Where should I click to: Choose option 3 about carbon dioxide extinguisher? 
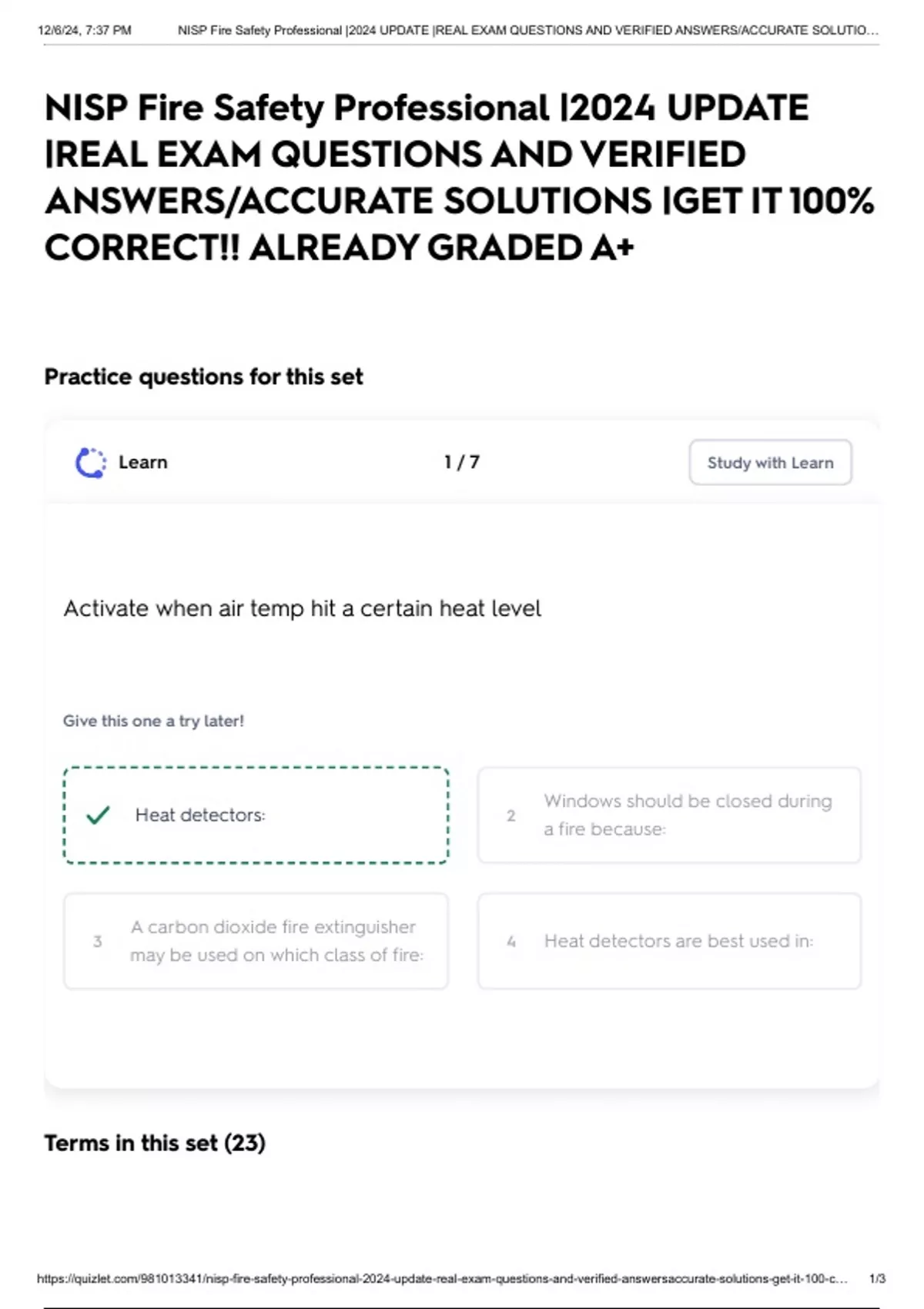click(256, 941)
